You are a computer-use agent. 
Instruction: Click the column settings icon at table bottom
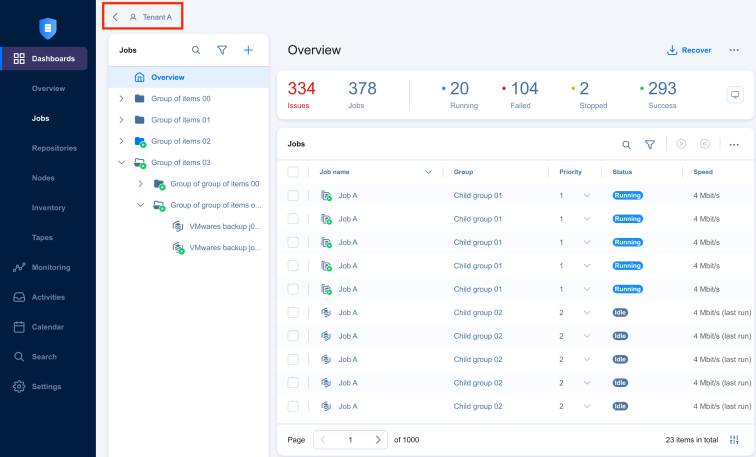coord(734,440)
